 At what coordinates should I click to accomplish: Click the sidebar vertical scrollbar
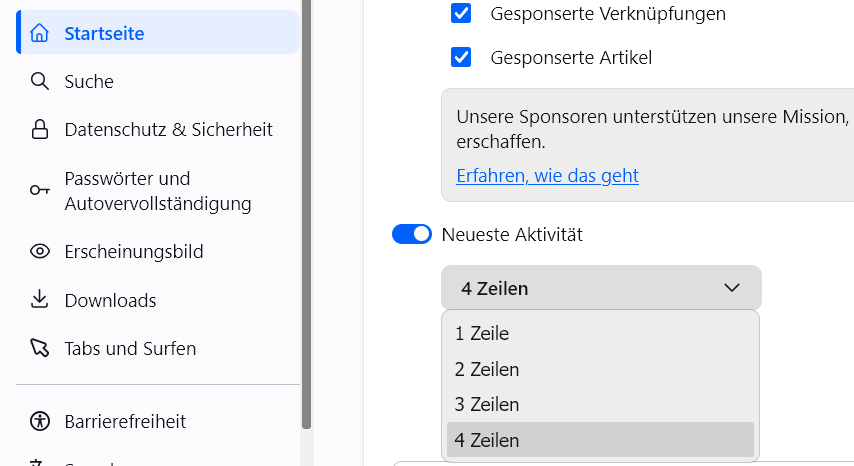pyautogui.click(x=306, y=213)
